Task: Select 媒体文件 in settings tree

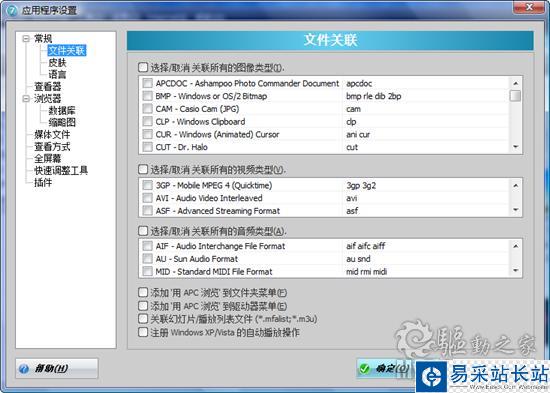Action: 52,134
